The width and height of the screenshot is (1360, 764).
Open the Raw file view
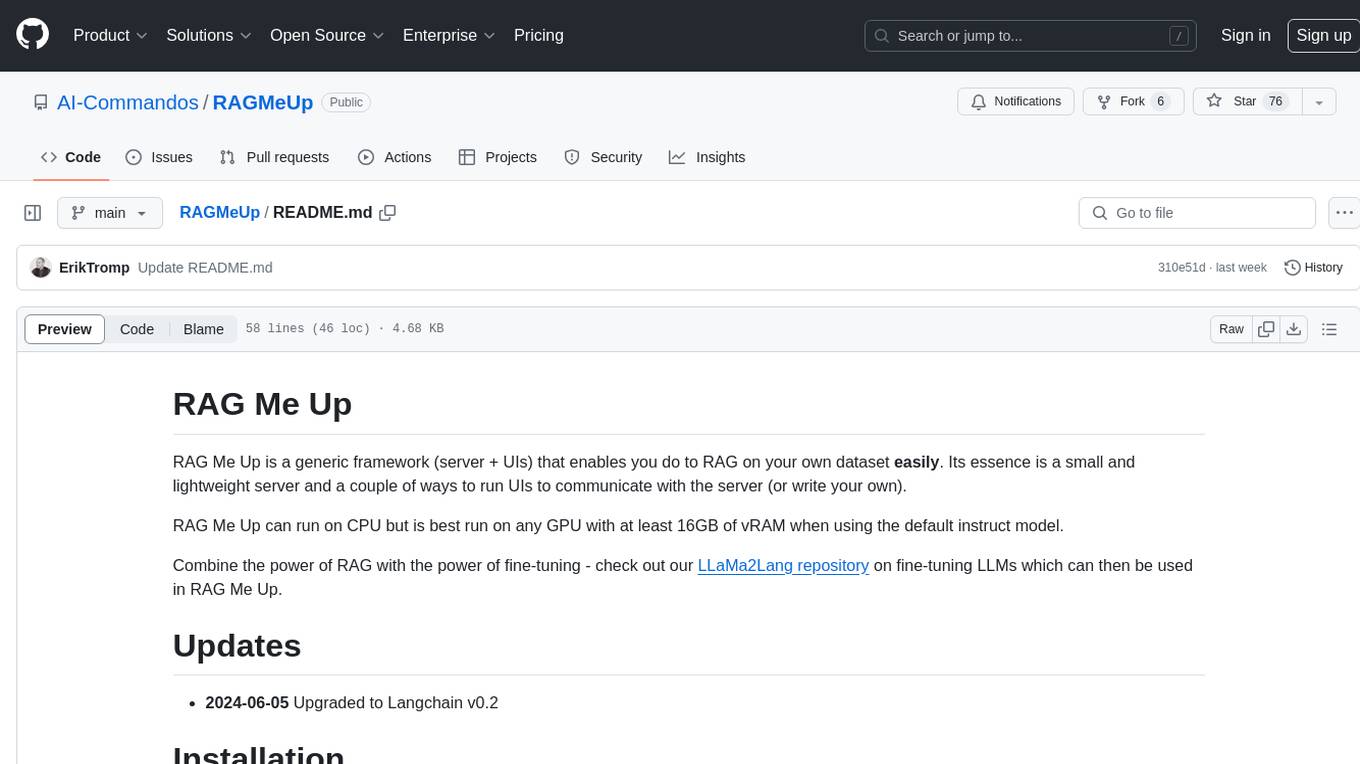pyautogui.click(x=1231, y=329)
